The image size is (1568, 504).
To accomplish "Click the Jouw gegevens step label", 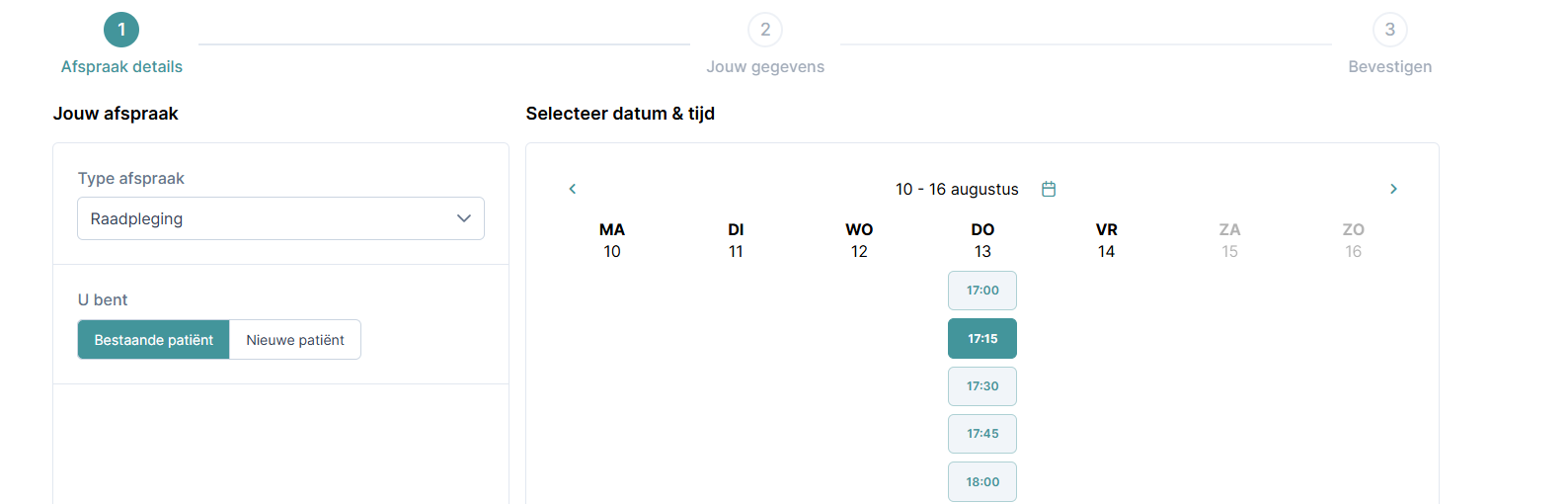I will coord(765,67).
